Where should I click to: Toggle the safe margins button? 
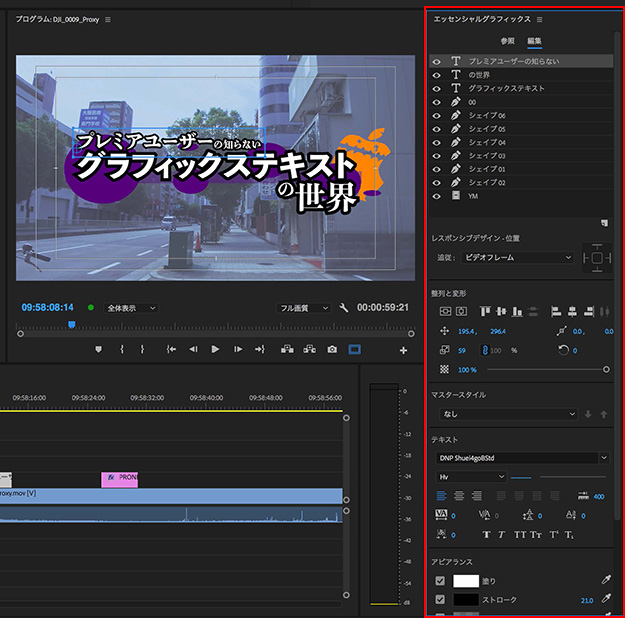(x=354, y=350)
